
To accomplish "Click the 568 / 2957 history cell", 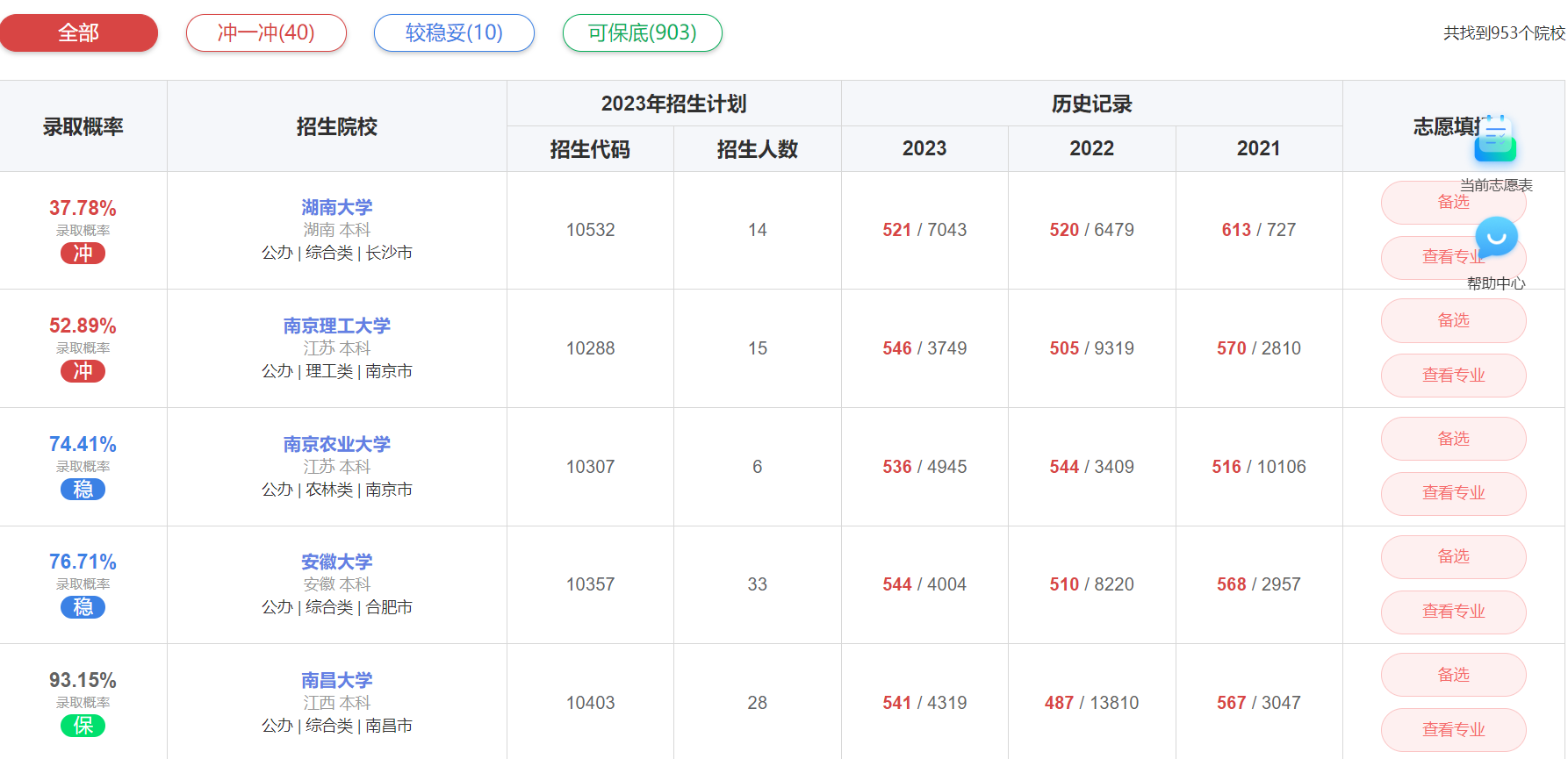I will coord(1258,584).
